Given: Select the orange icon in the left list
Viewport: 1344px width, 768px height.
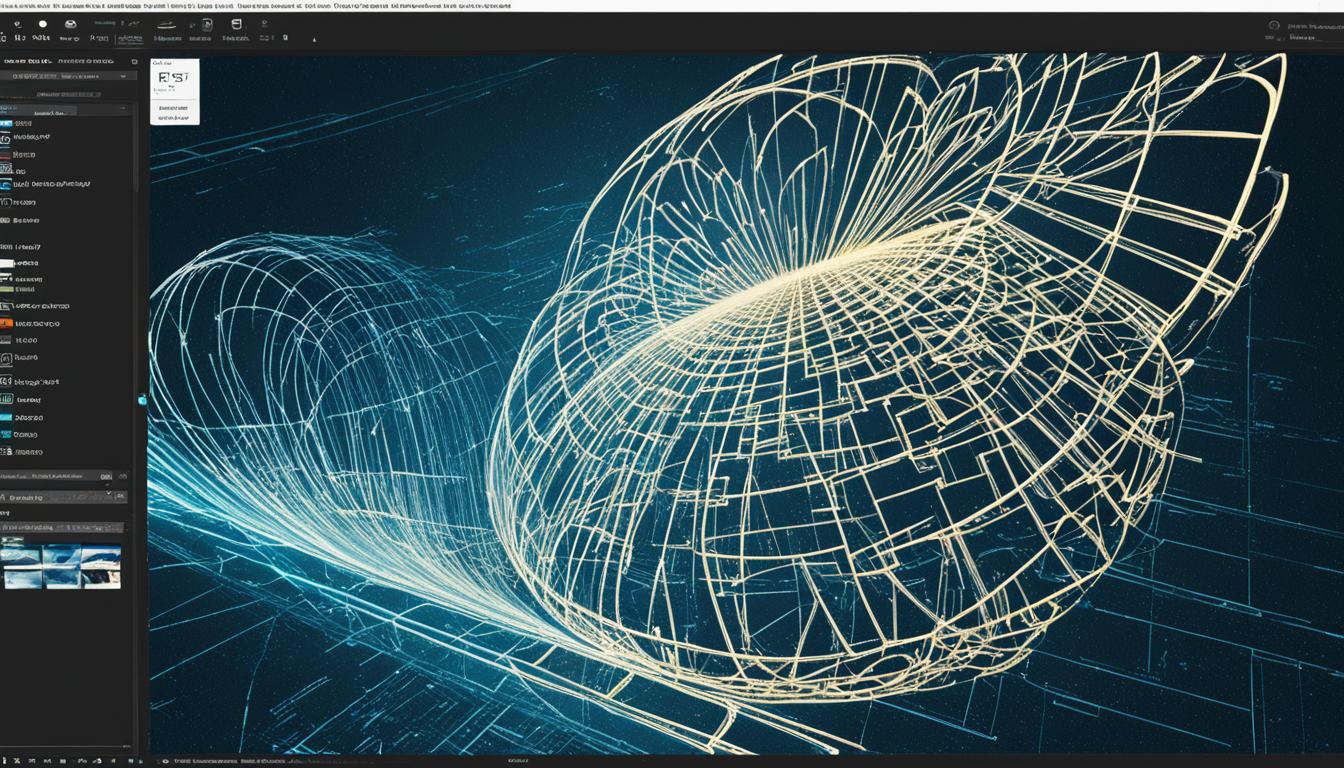Looking at the screenshot, I should pyautogui.click(x=6, y=323).
